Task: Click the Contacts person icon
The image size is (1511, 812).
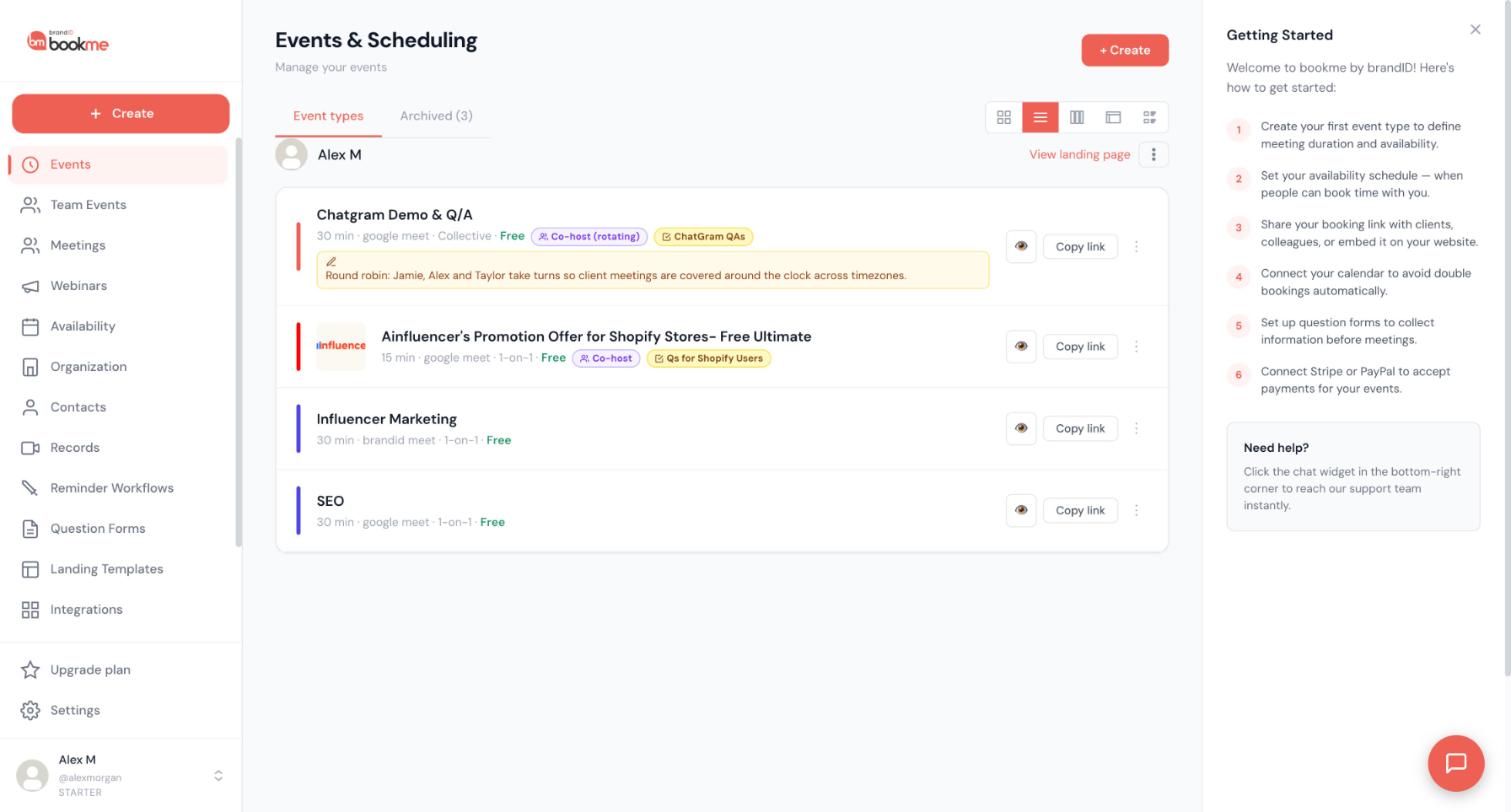Action: [30, 407]
